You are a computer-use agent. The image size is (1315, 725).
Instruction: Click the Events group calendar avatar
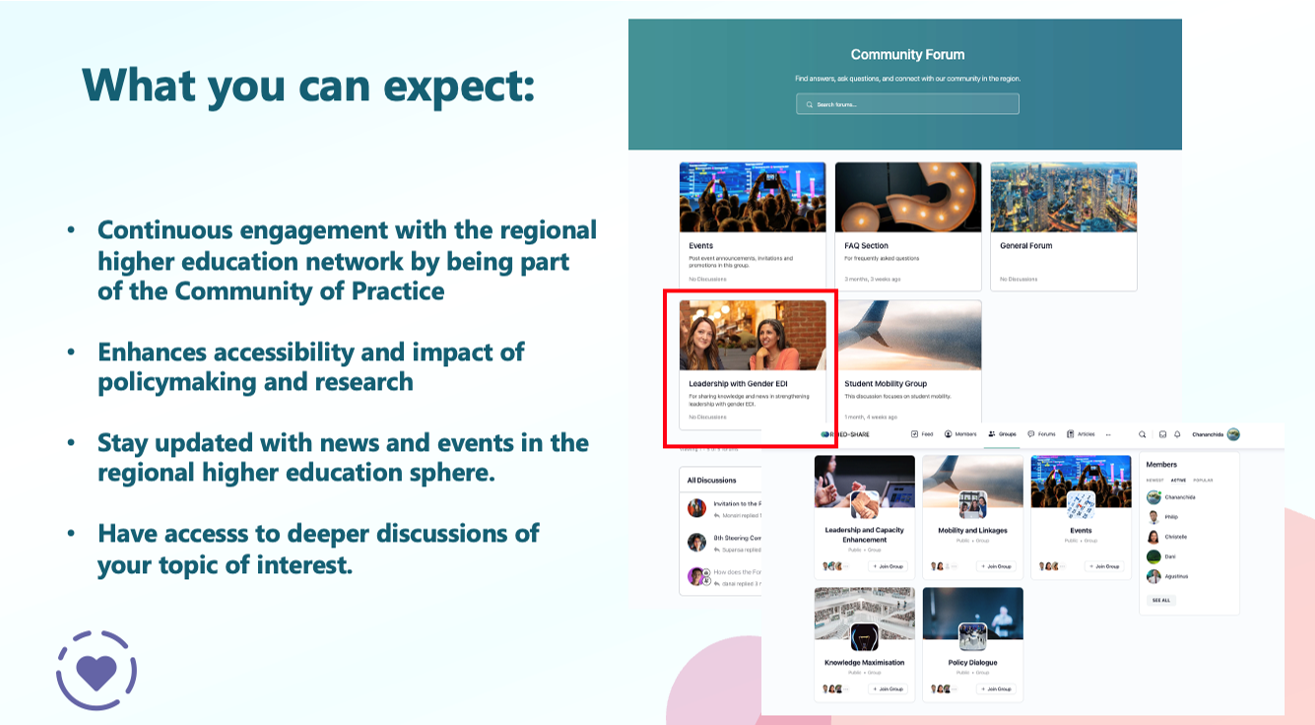tap(1080, 505)
